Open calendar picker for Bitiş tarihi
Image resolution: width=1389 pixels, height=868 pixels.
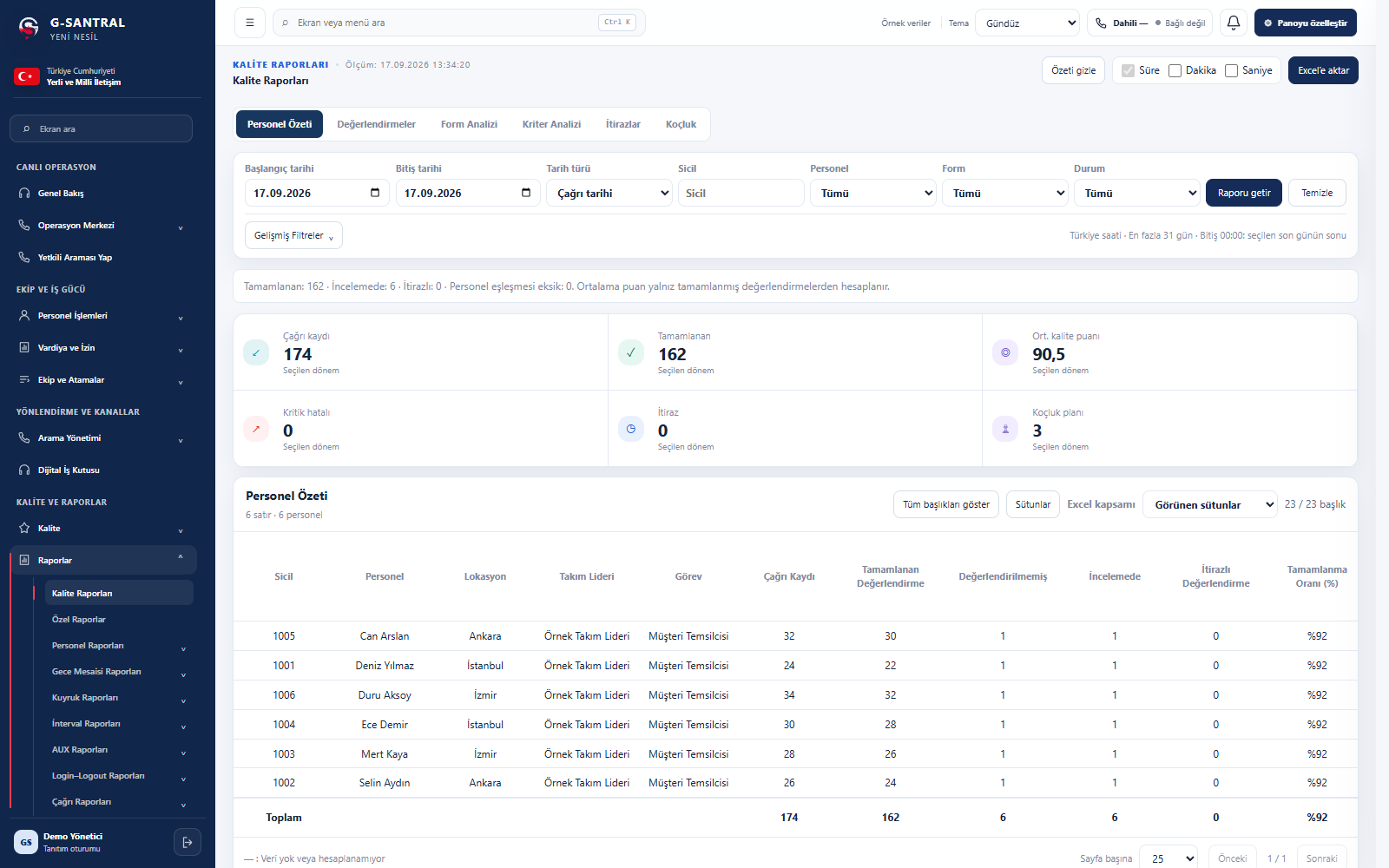tap(526, 193)
